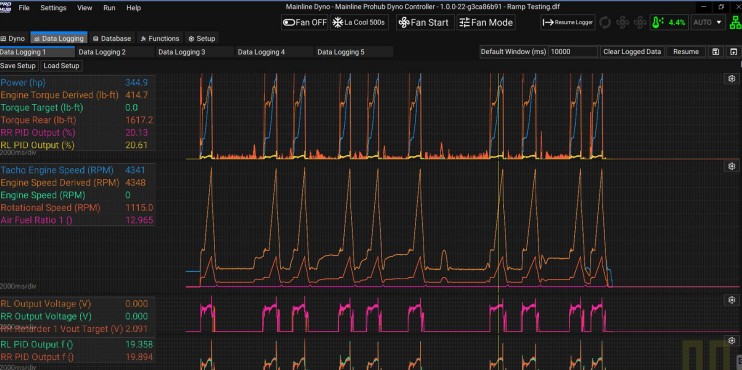Click the Load Setup button
This screenshot has height=370, width=742.
[61, 66]
